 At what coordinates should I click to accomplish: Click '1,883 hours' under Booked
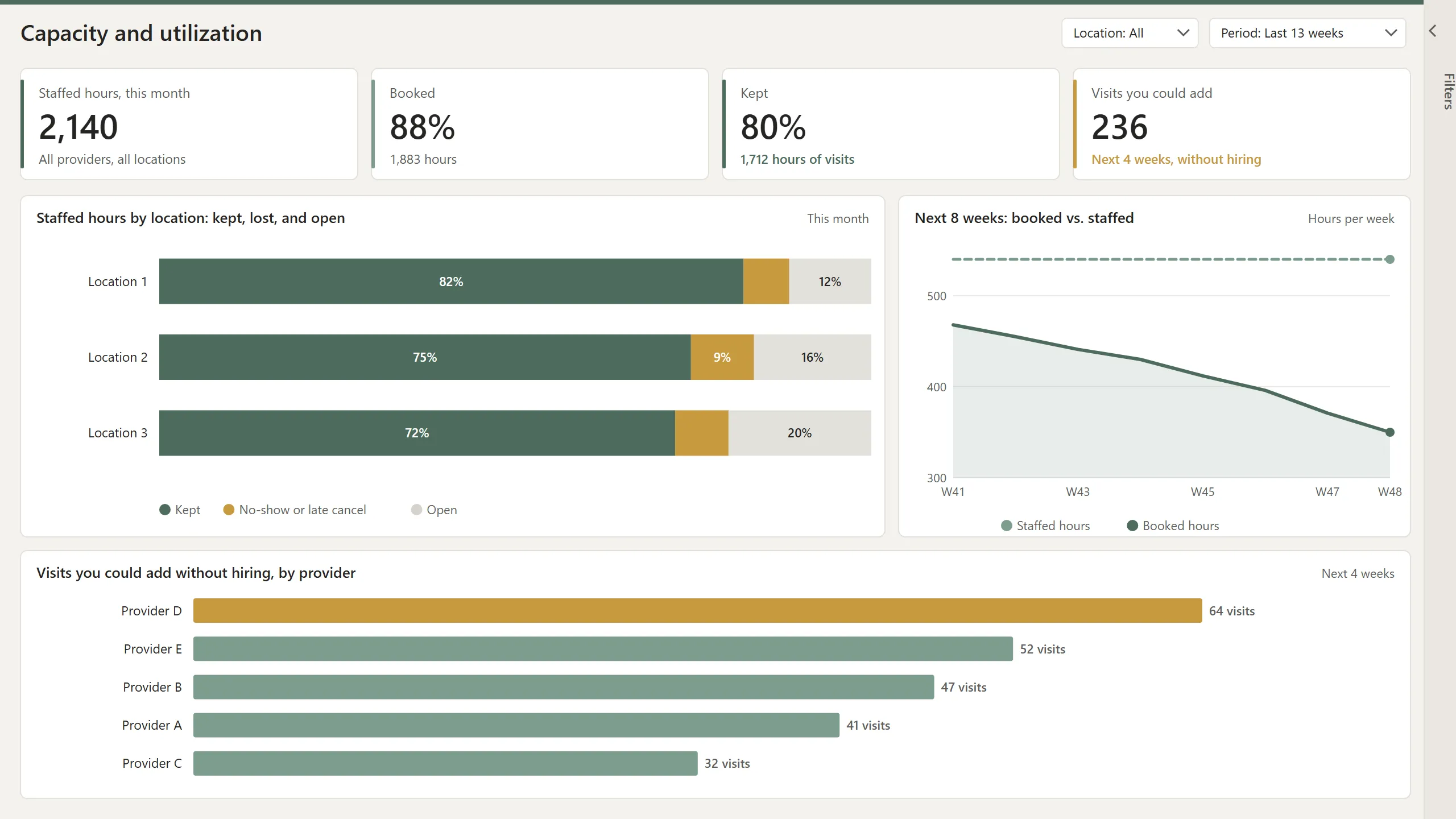[x=423, y=159]
